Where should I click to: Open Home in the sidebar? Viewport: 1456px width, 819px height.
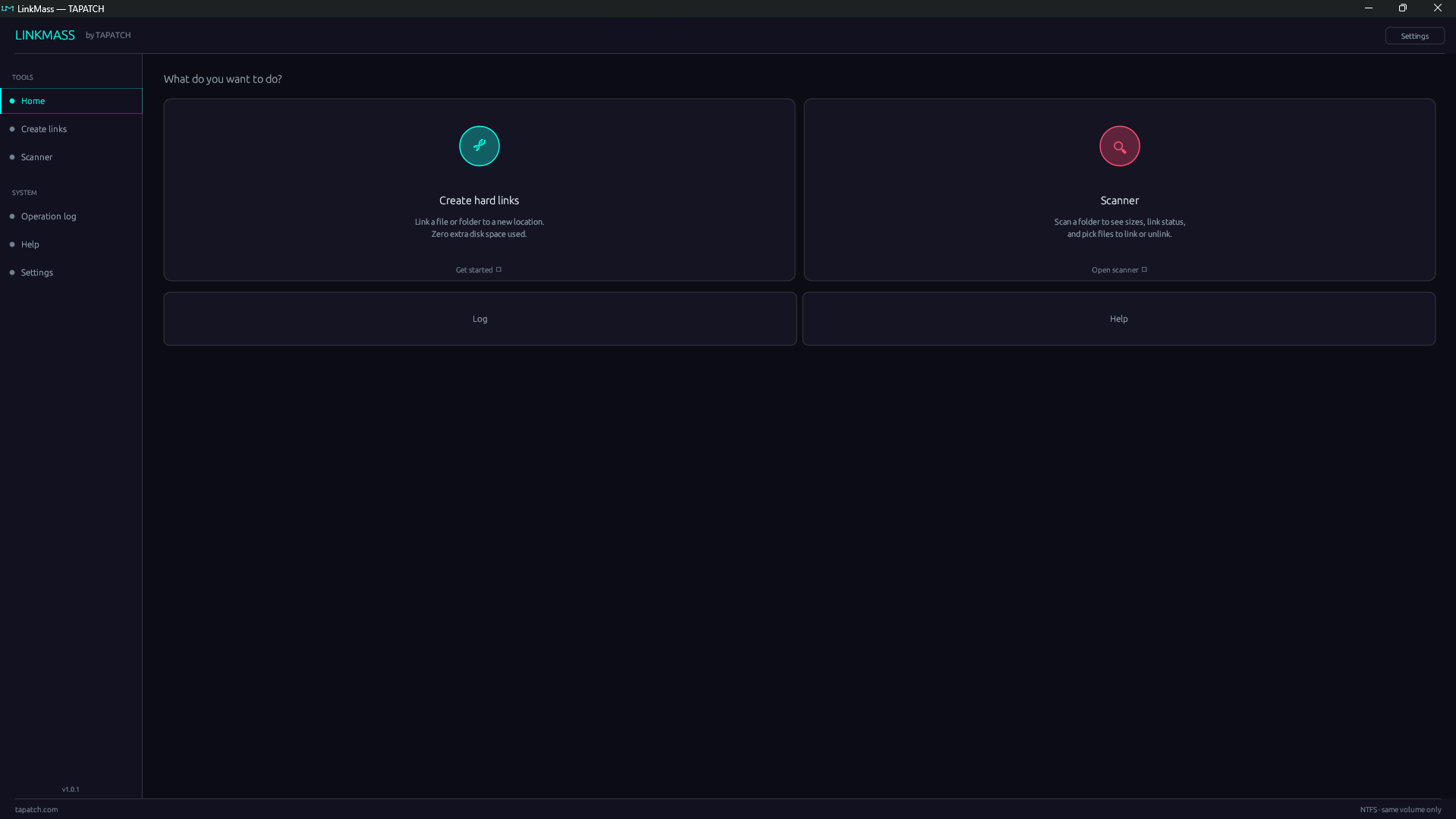(x=71, y=101)
